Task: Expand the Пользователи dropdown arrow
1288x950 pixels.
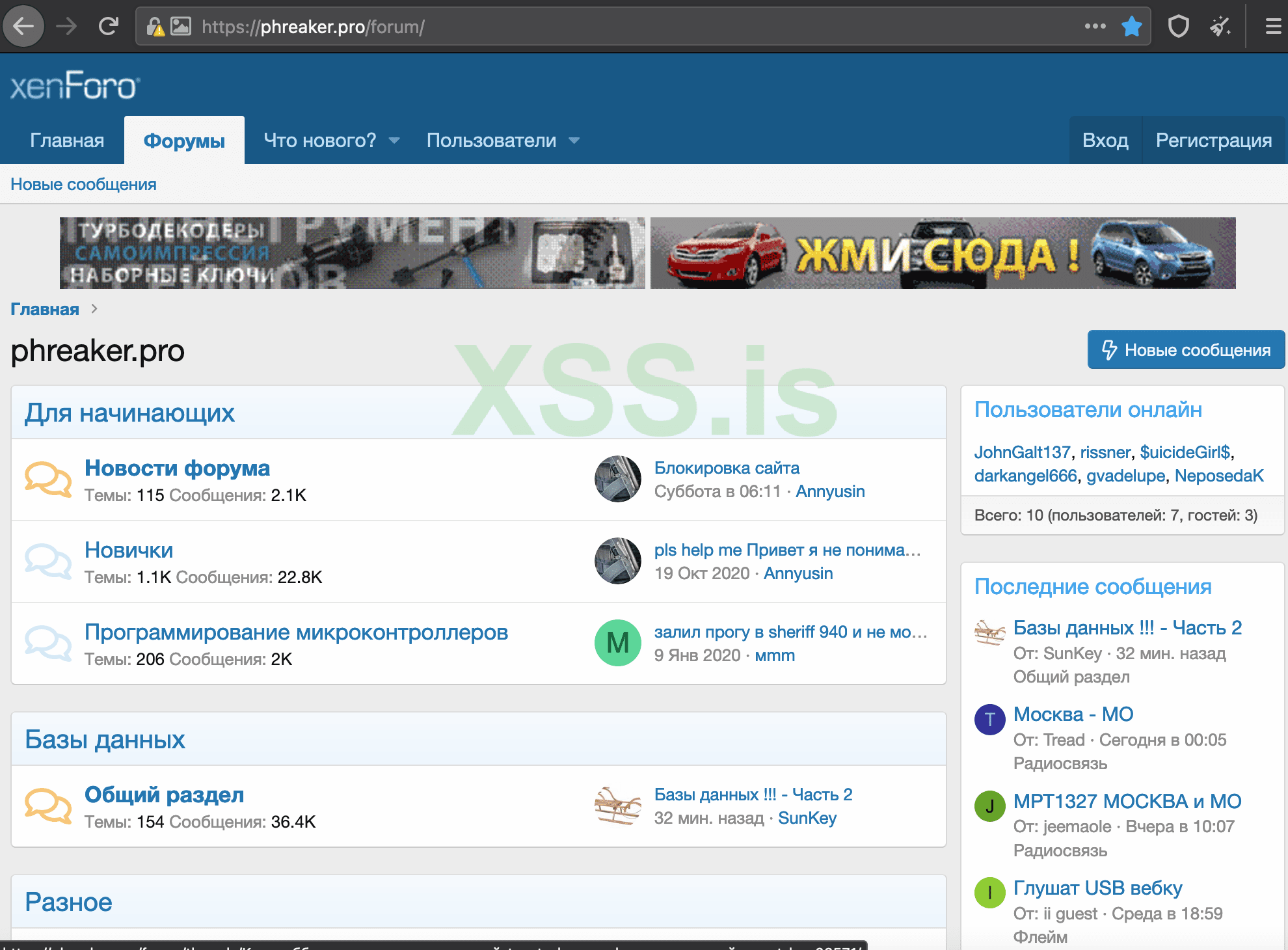Action: pyautogui.click(x=574, y=141)
